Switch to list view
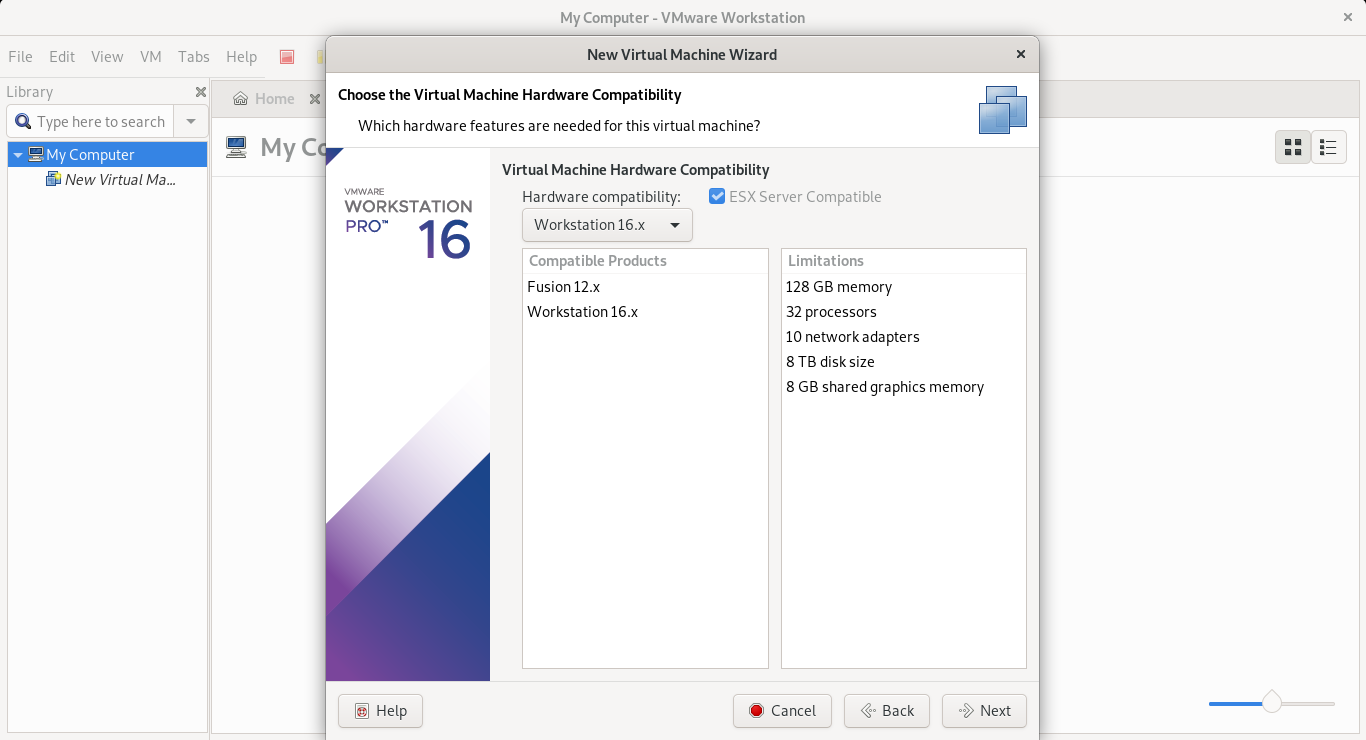This screenshot has height=740, width=1366. click(1328, 148)
